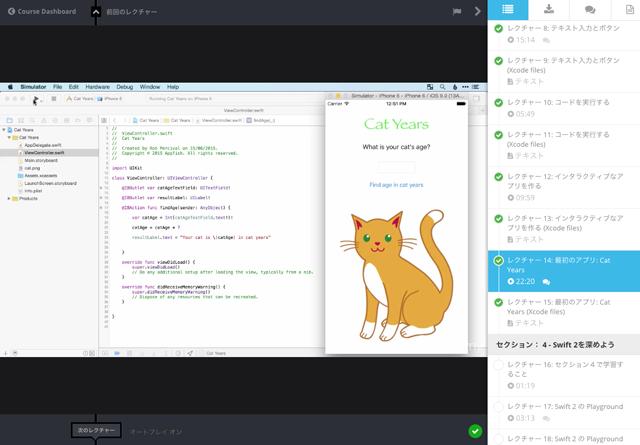640x445 pixels.
Task: Toggle empty completion circle for レクチャー 16
Action: (x=498, y=365)
